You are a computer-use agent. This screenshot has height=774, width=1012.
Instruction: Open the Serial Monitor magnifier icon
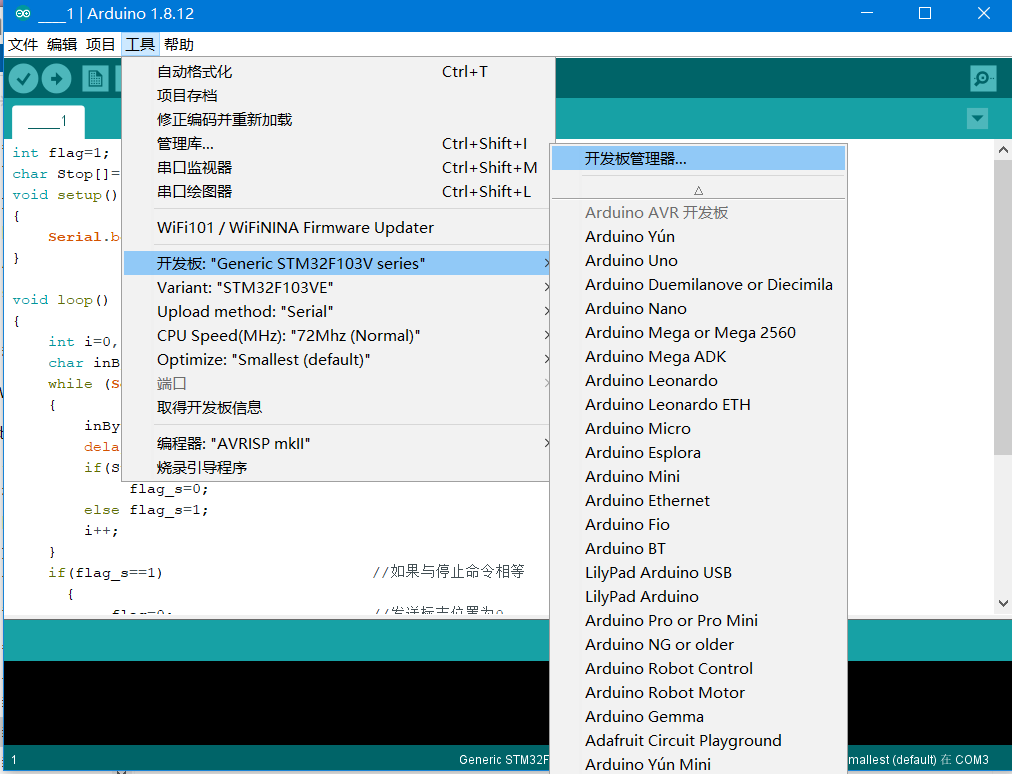tap(983, 79)
